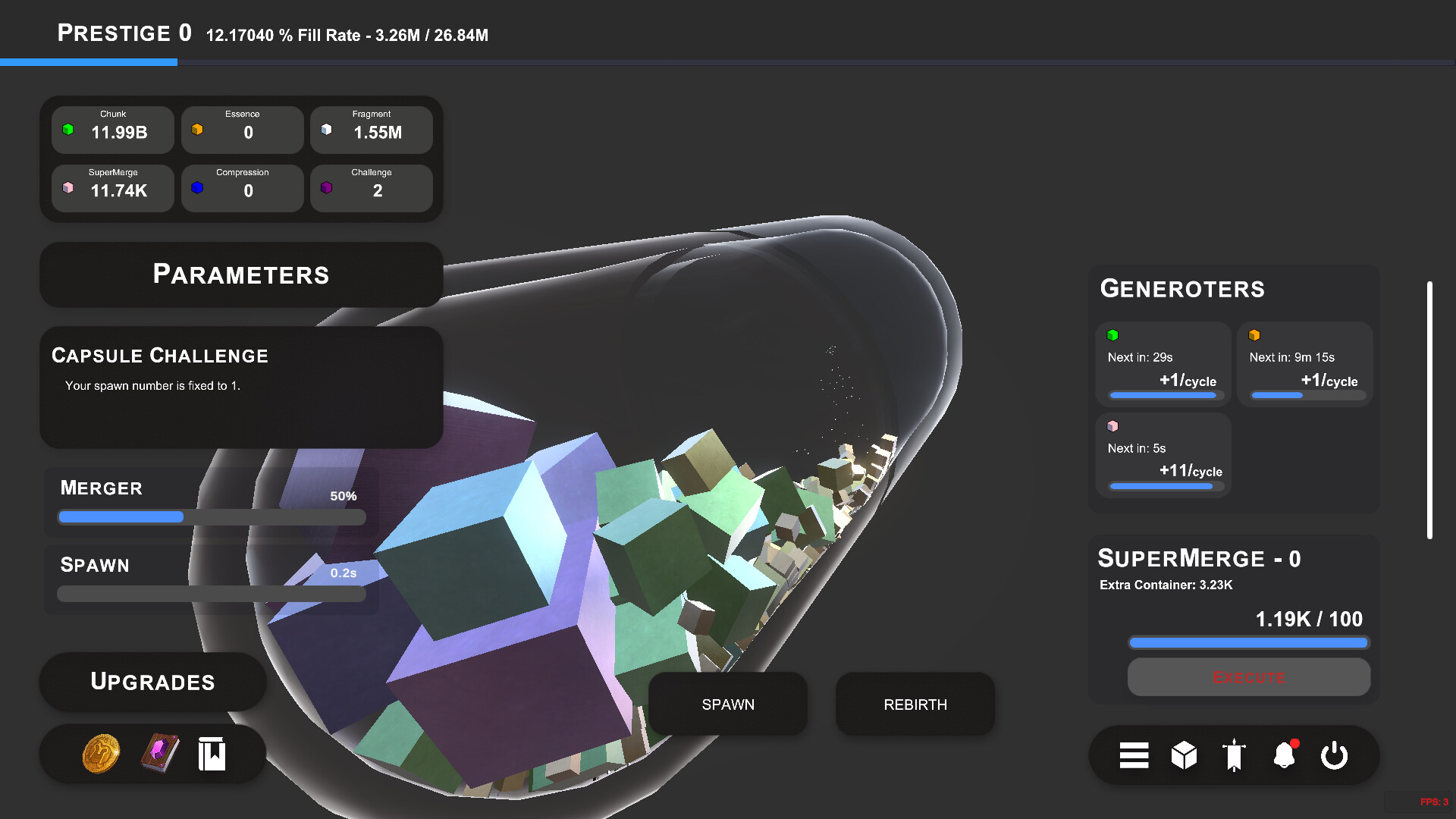Click the power button icon
1456x819 pixels.
(1335, 755)
